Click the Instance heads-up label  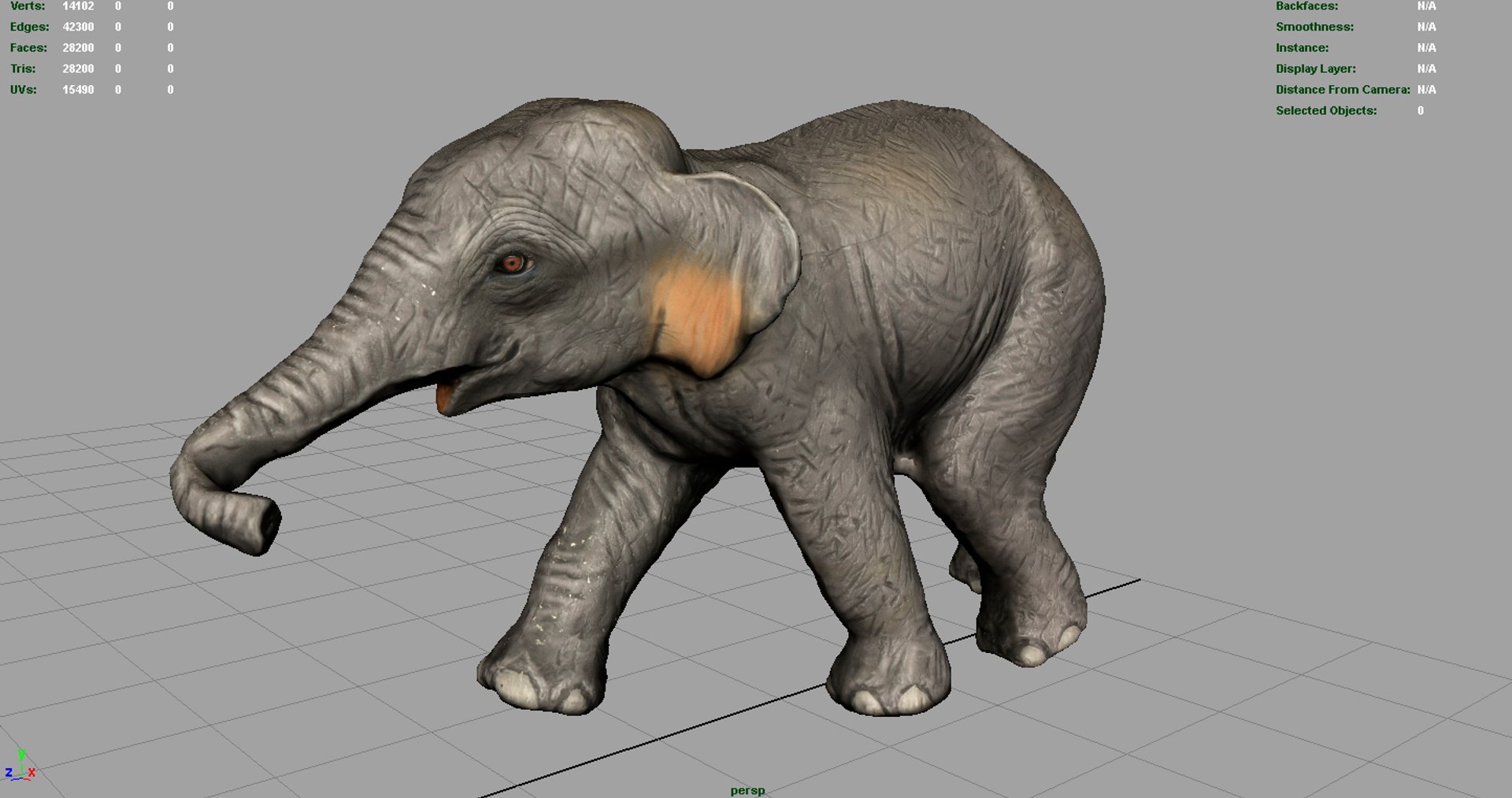point(1302,47)
